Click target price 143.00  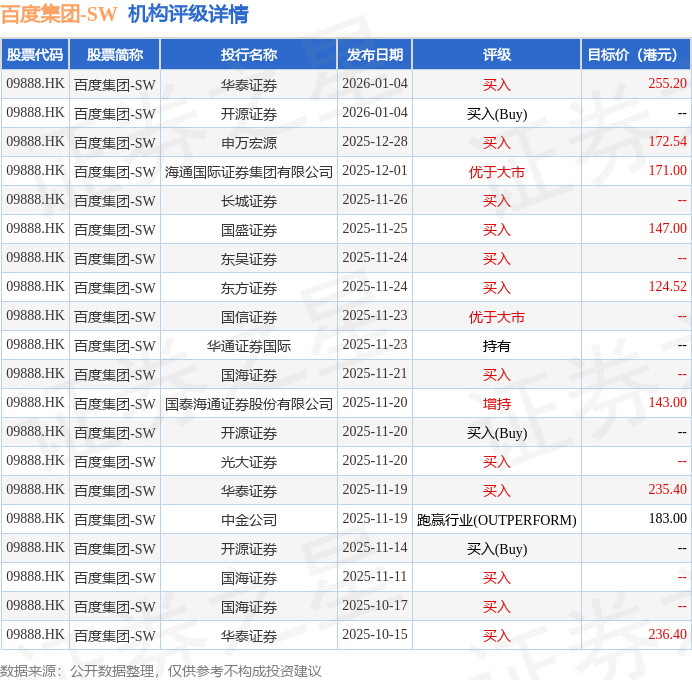pos(667,402)
